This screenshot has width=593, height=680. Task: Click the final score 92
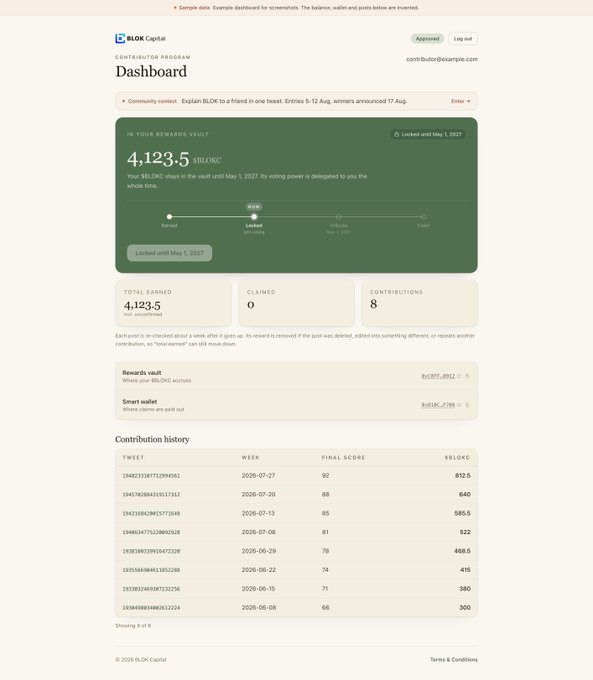[x=325, y=476]
